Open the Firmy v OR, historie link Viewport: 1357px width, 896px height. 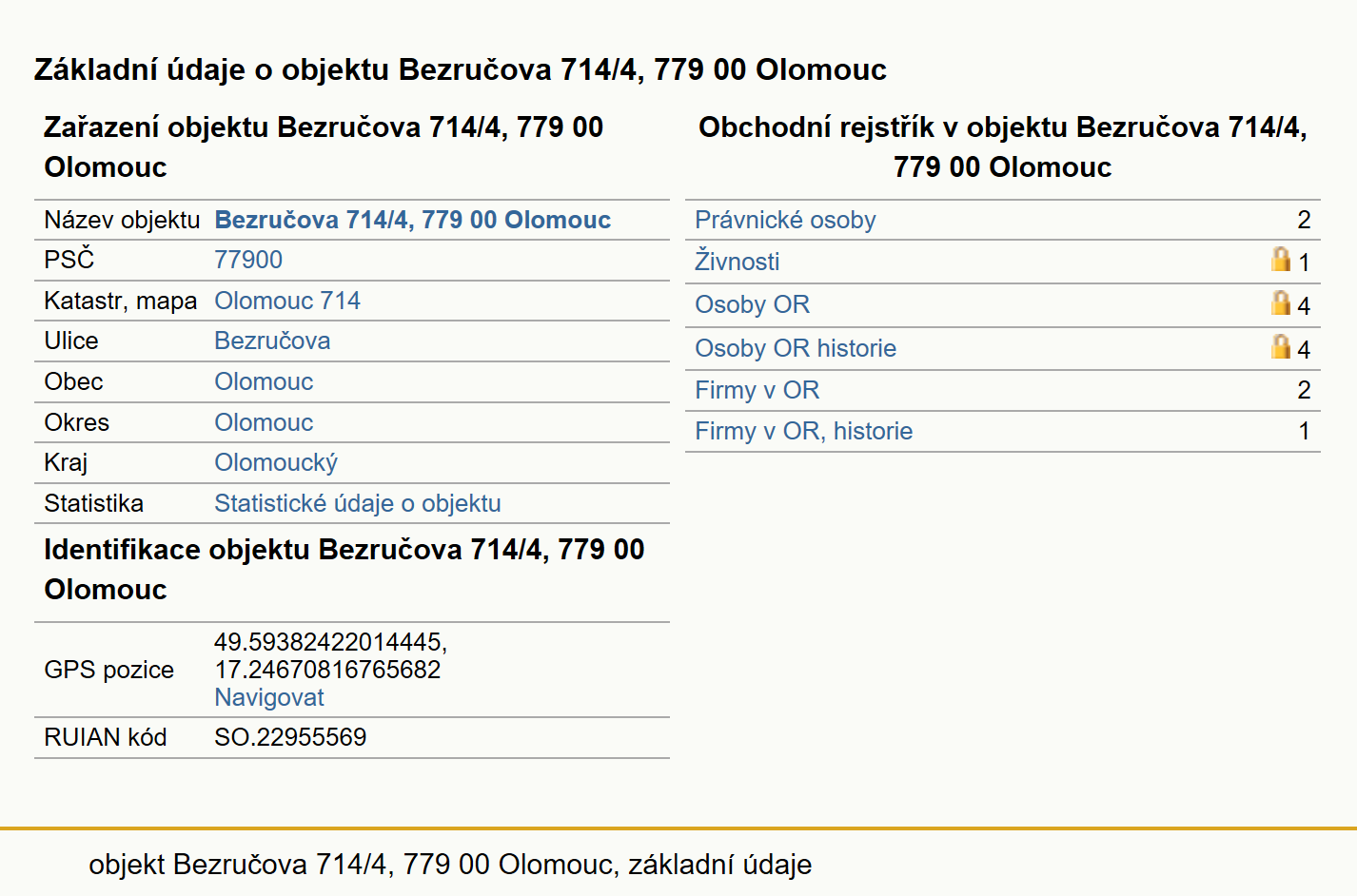pos(804,431)
